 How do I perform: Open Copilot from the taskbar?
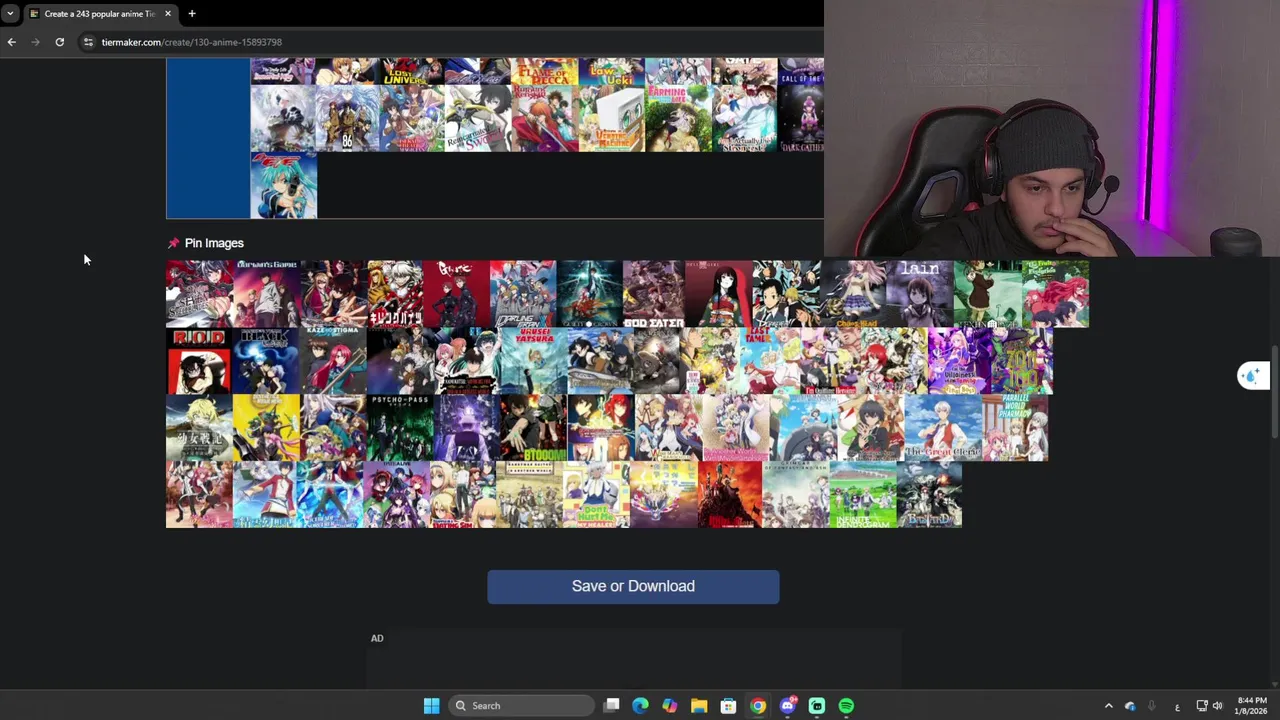tap(670, 706)
